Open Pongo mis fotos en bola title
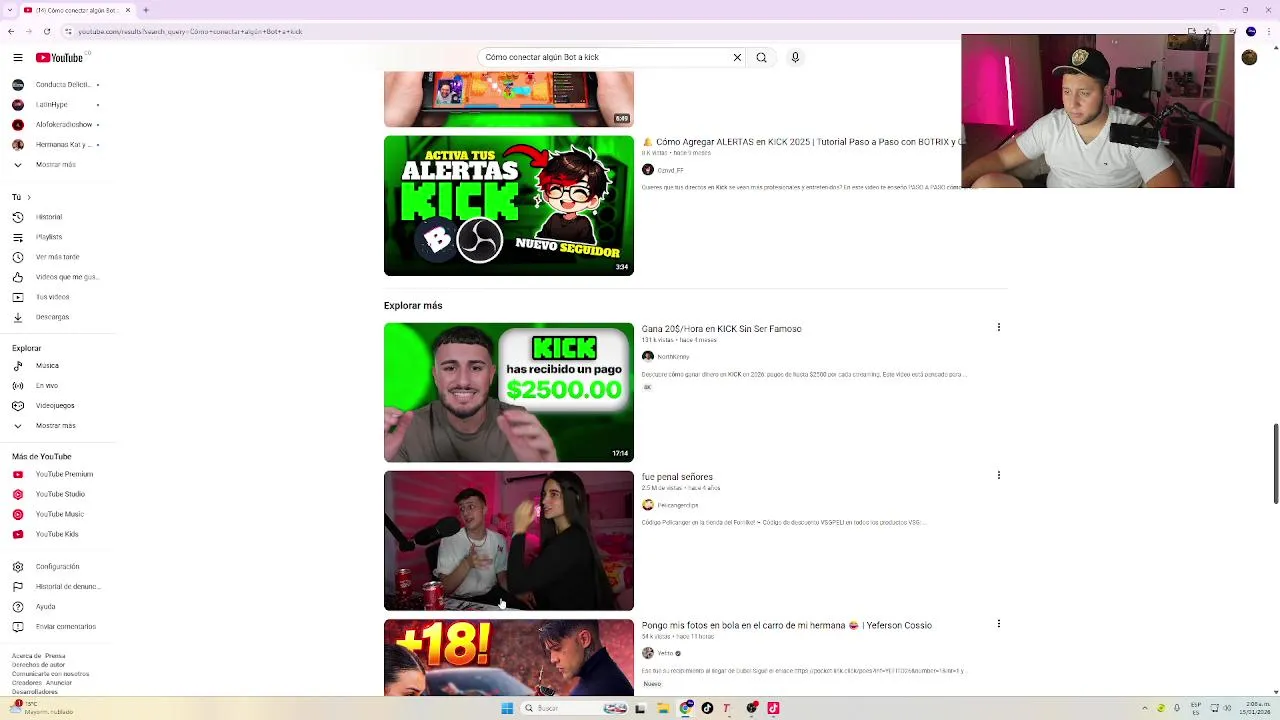The width and height of the screenshot is (1280, 720). click(787, 625)
